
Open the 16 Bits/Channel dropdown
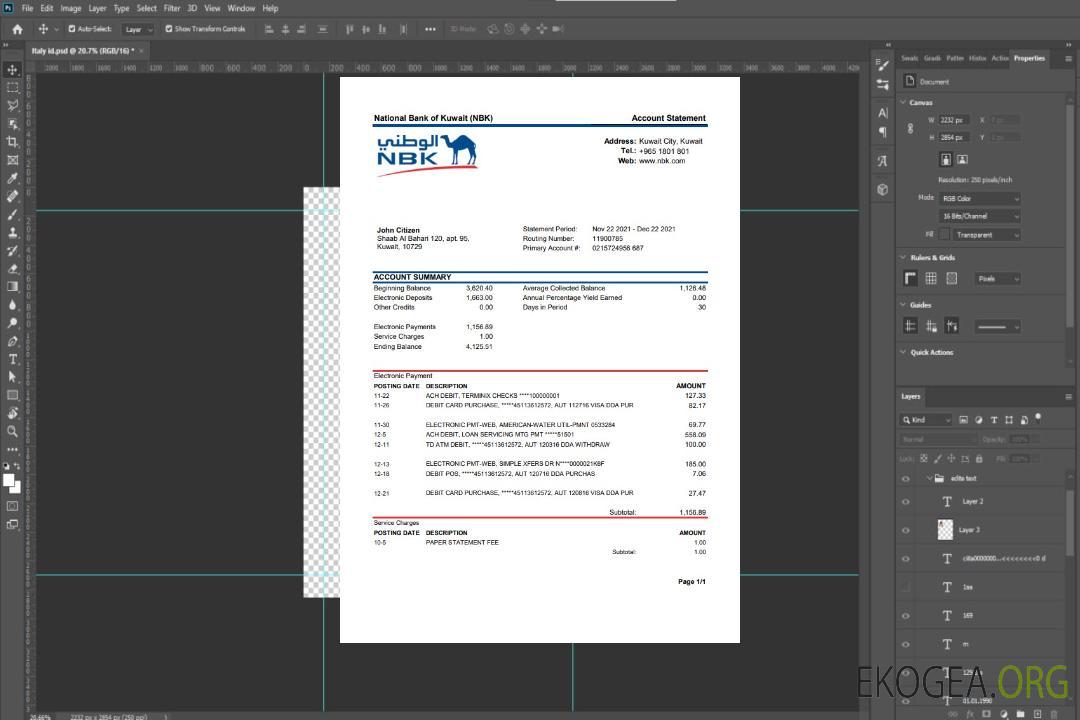coord(980,216)
